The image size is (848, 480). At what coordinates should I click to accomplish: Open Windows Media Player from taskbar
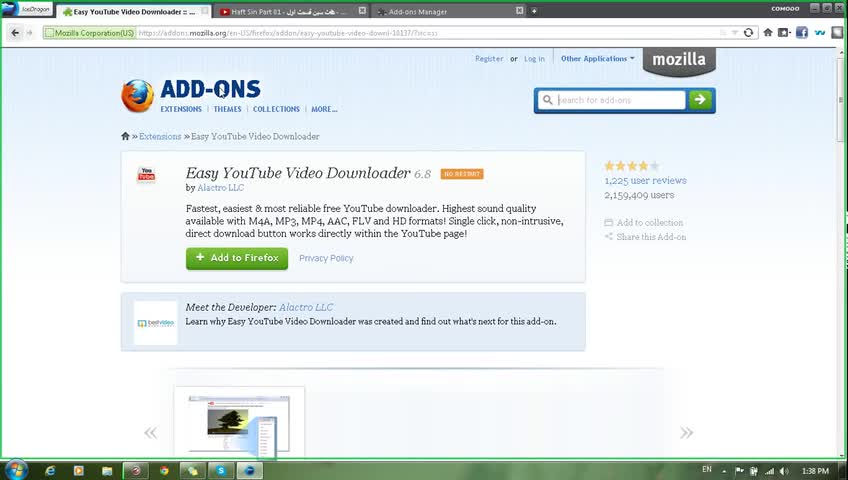click(78, 471)
